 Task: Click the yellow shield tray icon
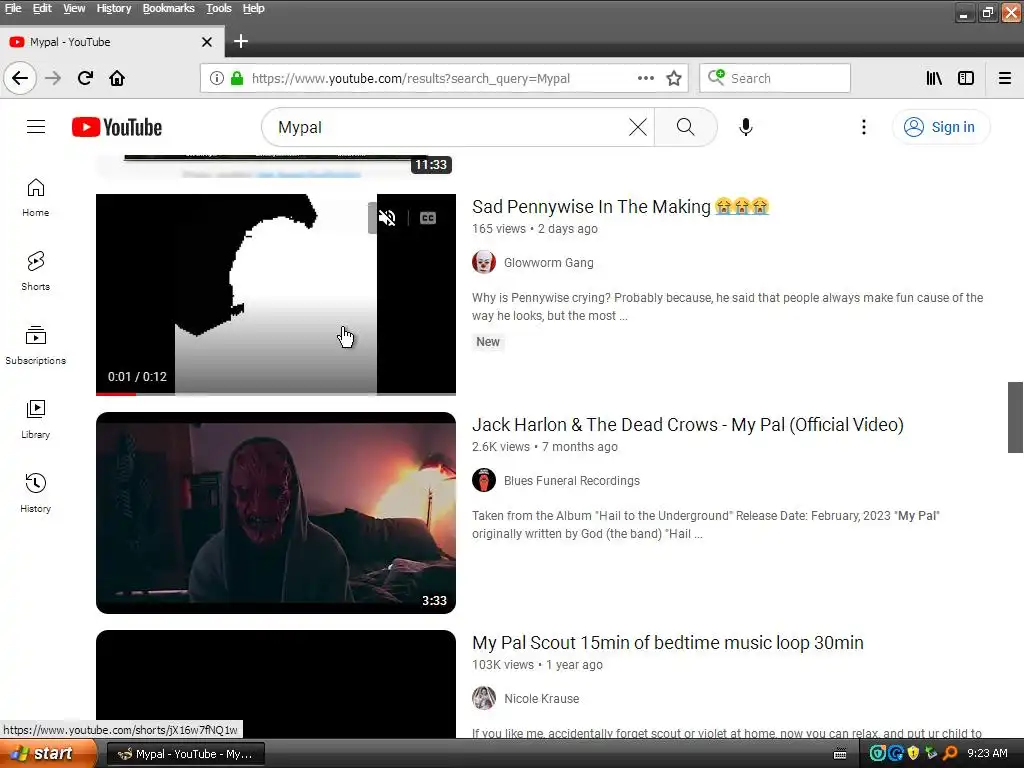914,754
